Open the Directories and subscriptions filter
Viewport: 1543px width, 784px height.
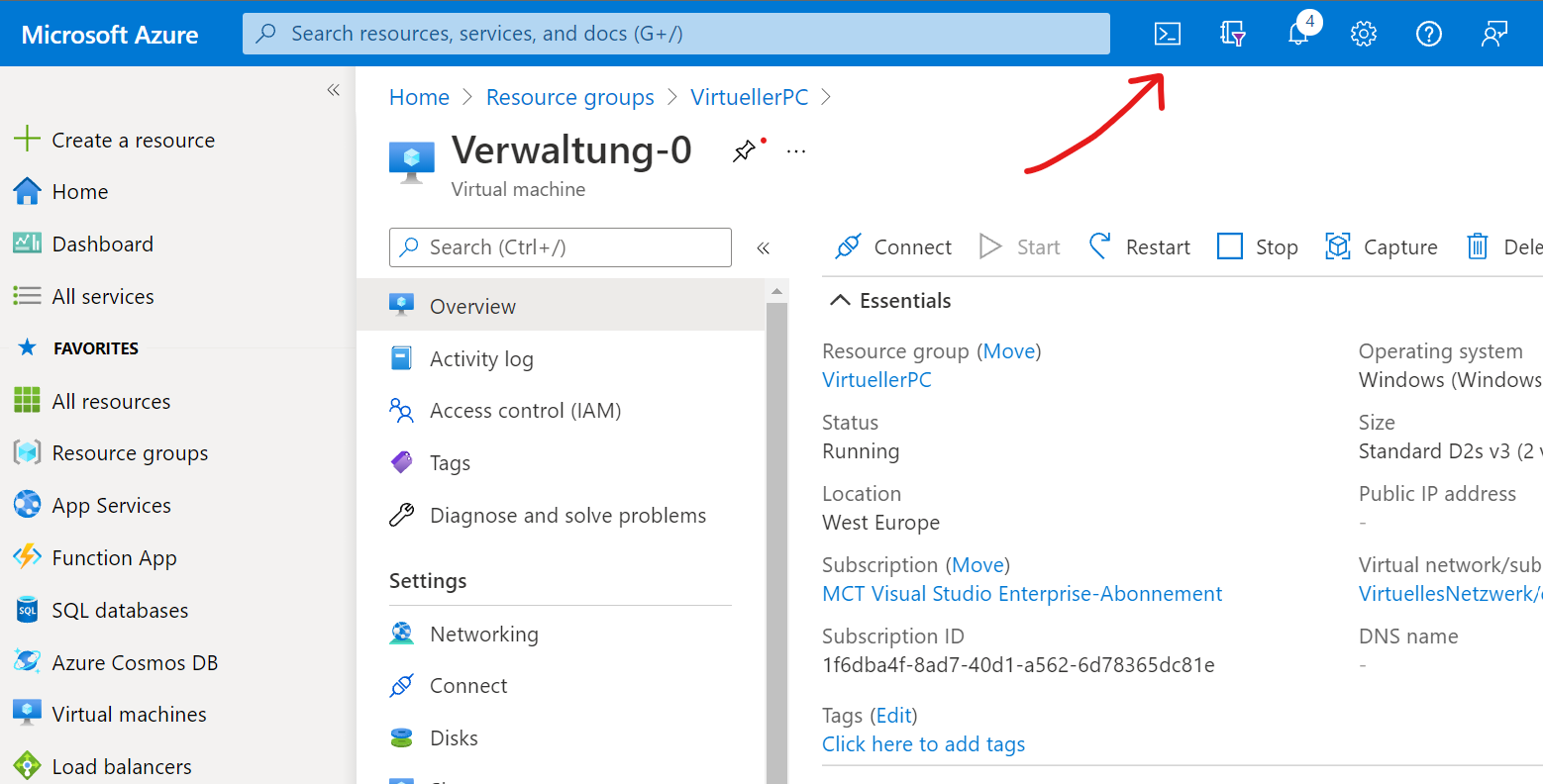pos(1233,34)
